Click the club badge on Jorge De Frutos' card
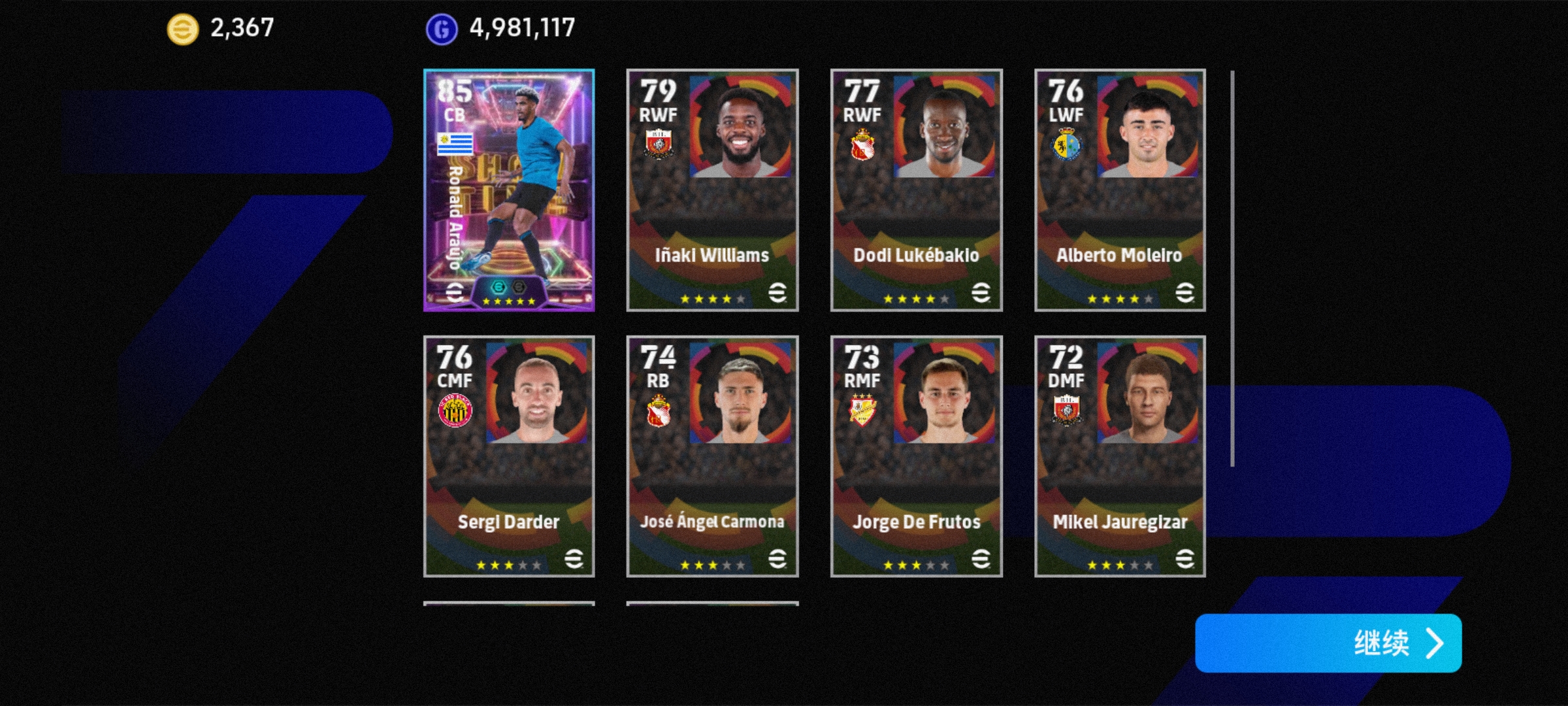Screen dimensions: 1568x706 862,411
